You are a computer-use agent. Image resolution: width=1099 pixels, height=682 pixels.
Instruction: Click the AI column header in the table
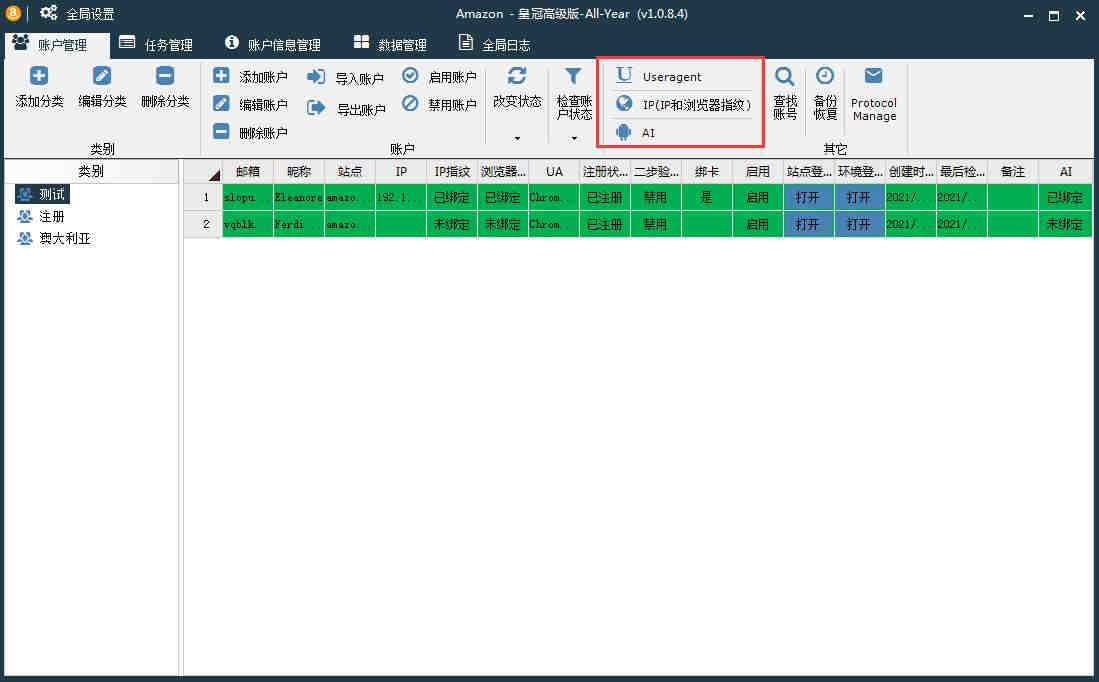click(1065, 172)
